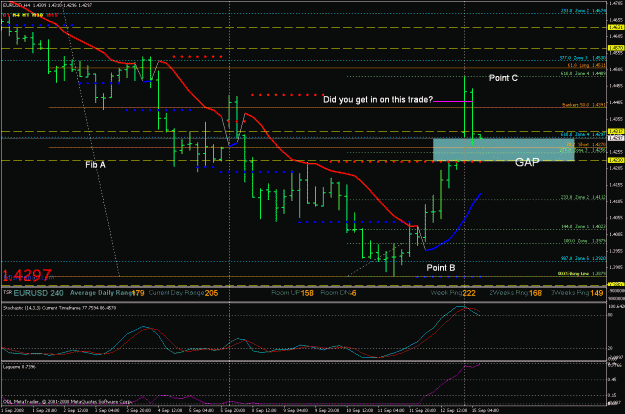Click the 3Weeks Rng value 149

[597, 293]
